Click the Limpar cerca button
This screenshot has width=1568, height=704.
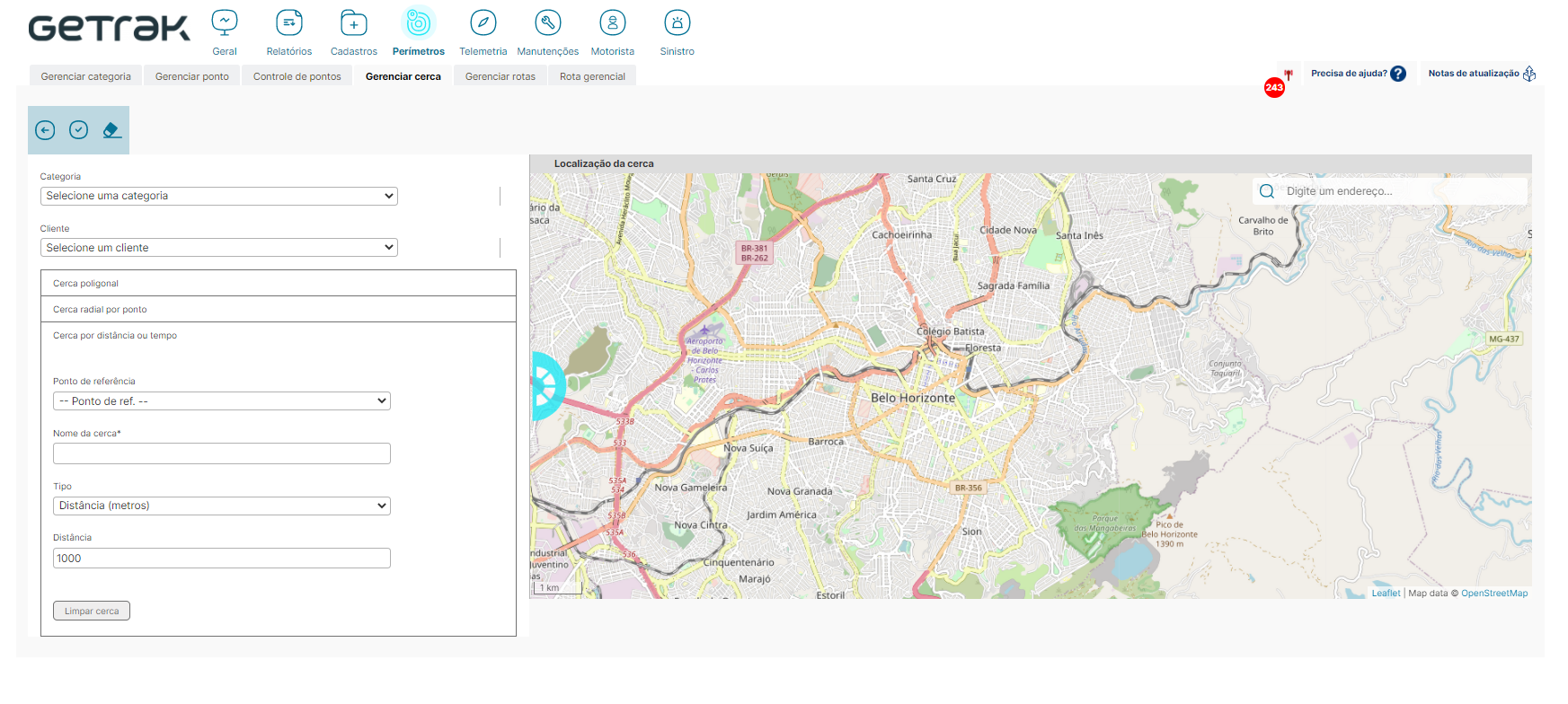pyautogui.click(x=92, y=611)
